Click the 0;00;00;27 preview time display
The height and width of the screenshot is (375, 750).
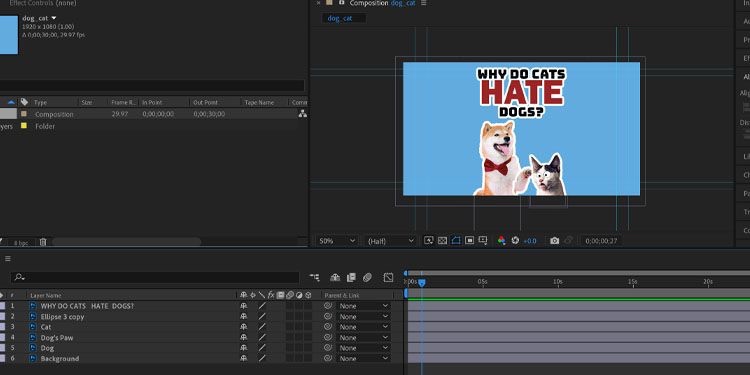[x=601, y=241]
